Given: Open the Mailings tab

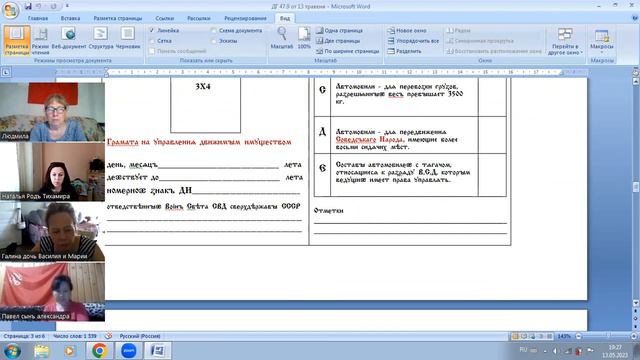Looking at the screenshot, I should click(199, 18).
